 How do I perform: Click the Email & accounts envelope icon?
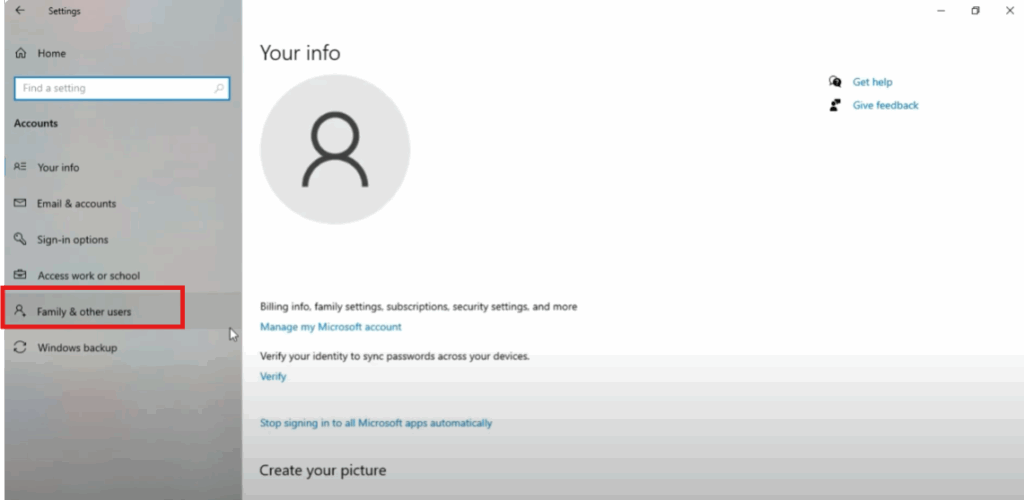pyautogui.click(x=20, y=203)
